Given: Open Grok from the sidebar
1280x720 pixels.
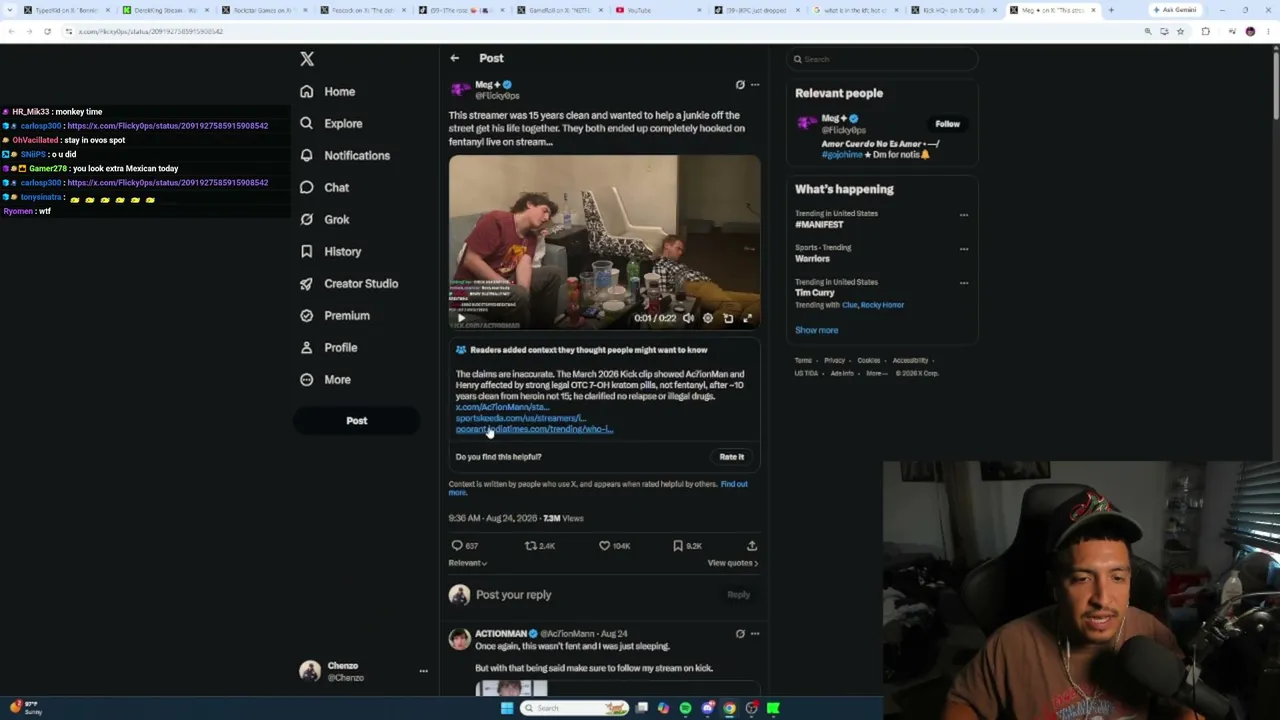Looking at the screenshot, I should tap(324, 220).
